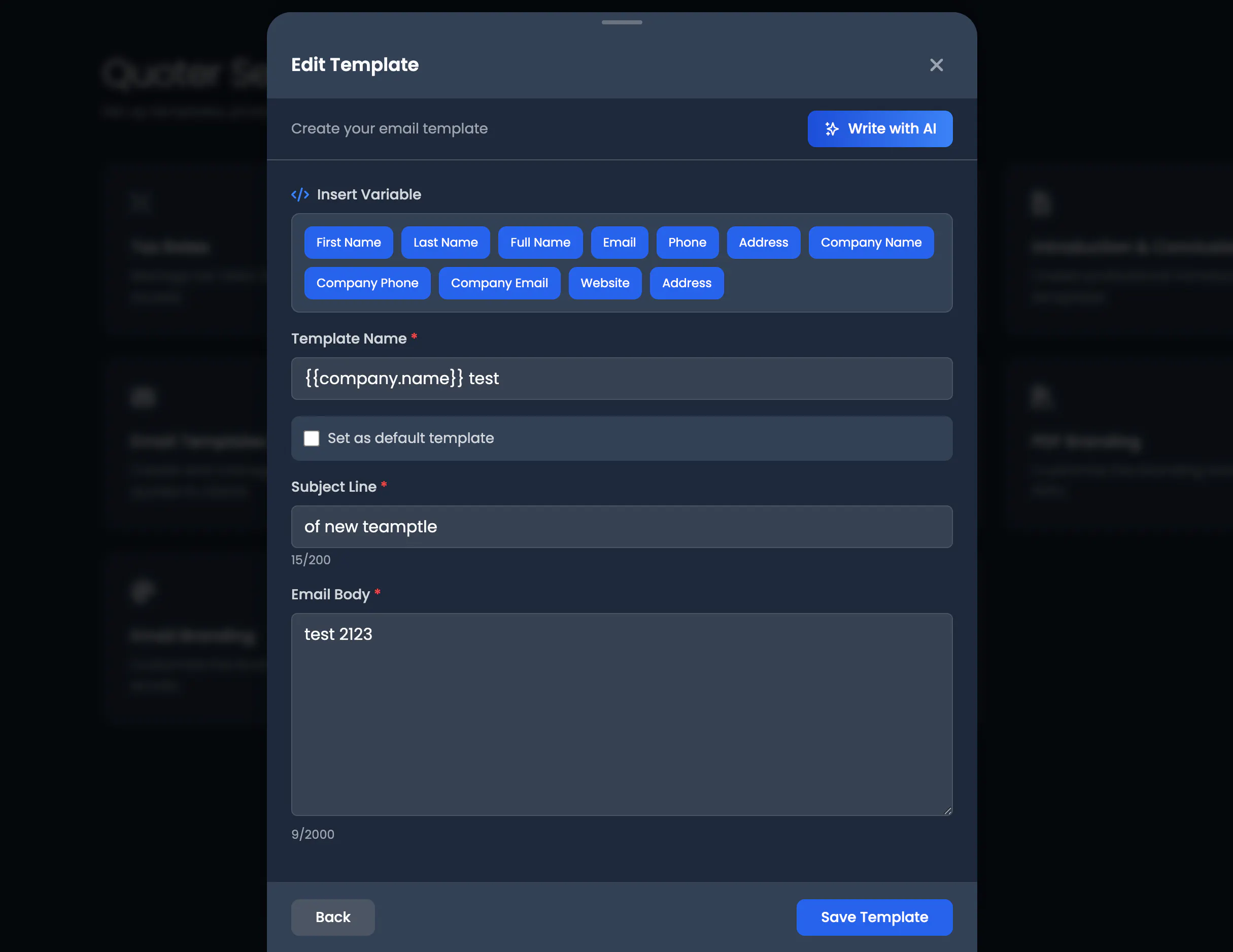Insert the Company Email variable
Image resolution: width=1233 pixels, height=952 pixels.
499,283
